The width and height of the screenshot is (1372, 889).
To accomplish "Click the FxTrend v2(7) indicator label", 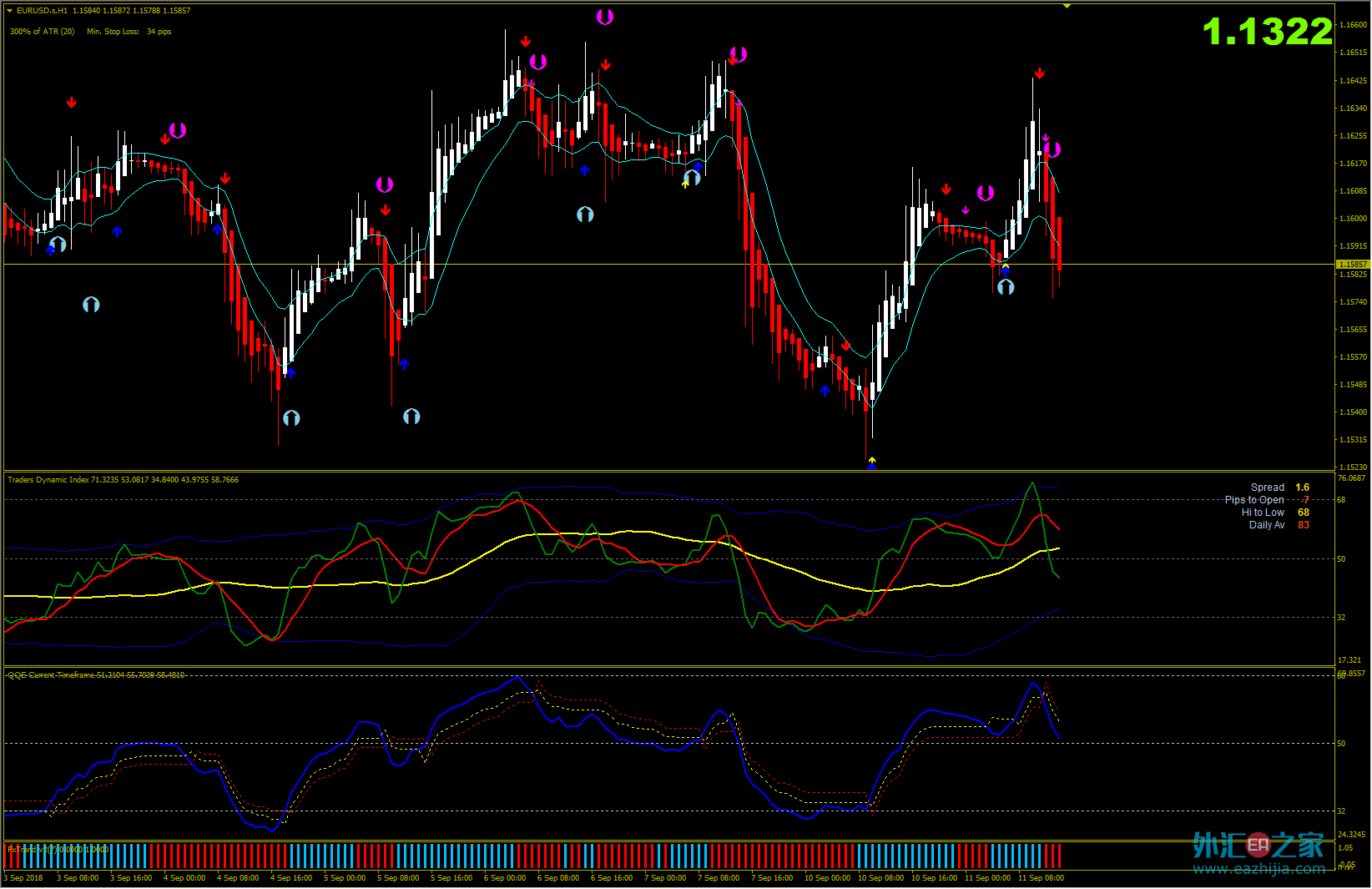I will tap(58, 849).
